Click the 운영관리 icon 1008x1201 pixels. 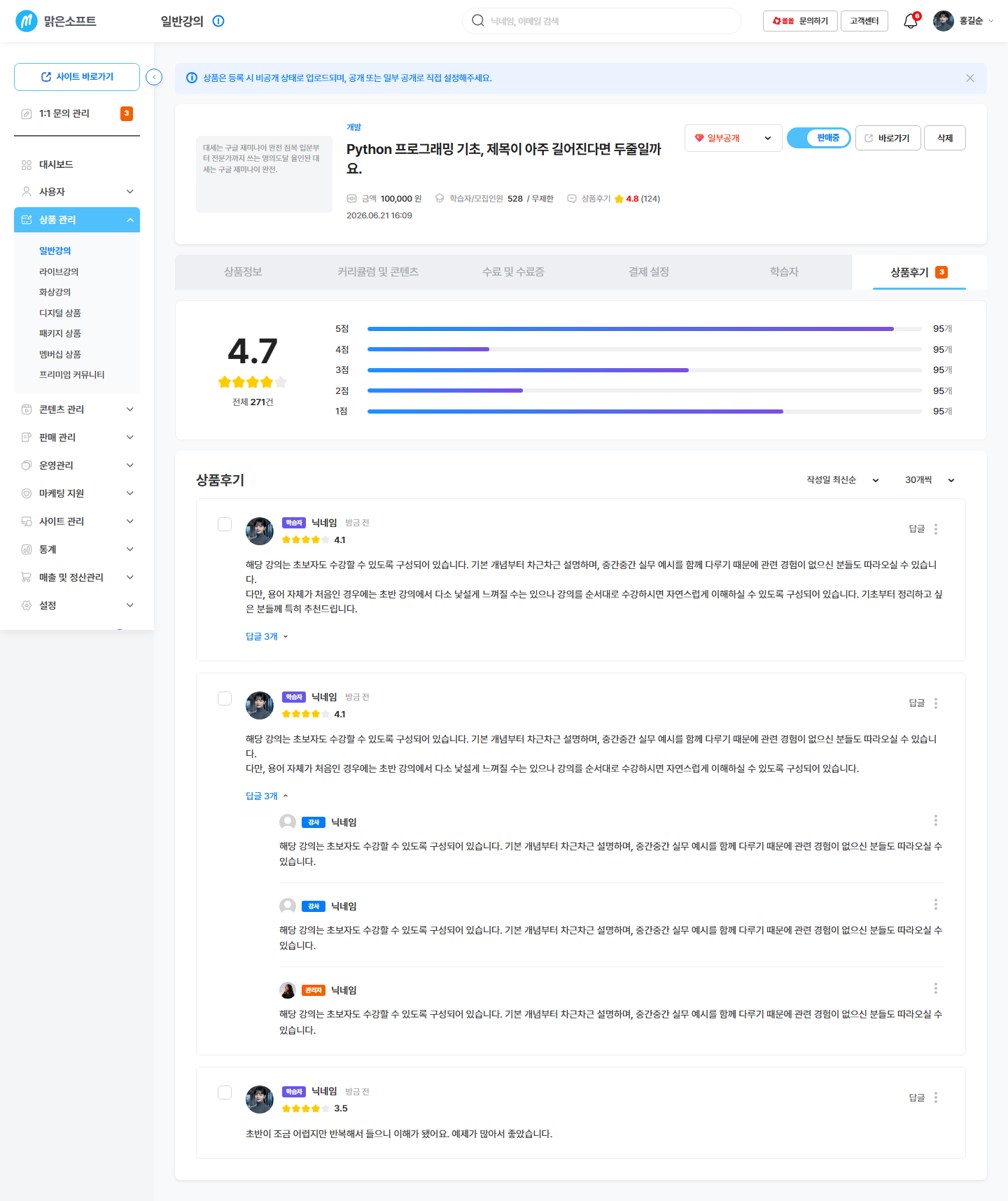pos(27,465)
